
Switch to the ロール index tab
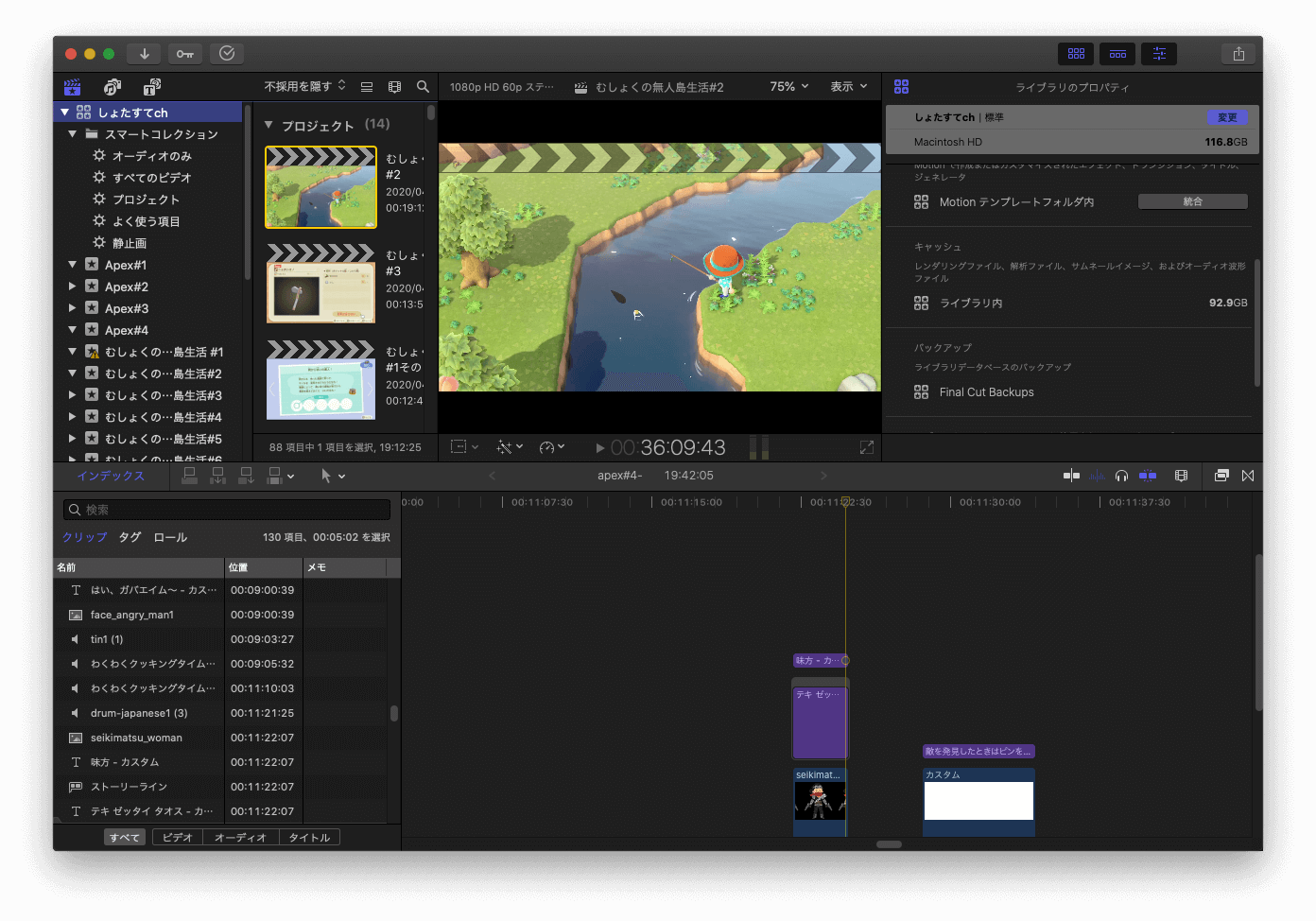click(170, 537)
